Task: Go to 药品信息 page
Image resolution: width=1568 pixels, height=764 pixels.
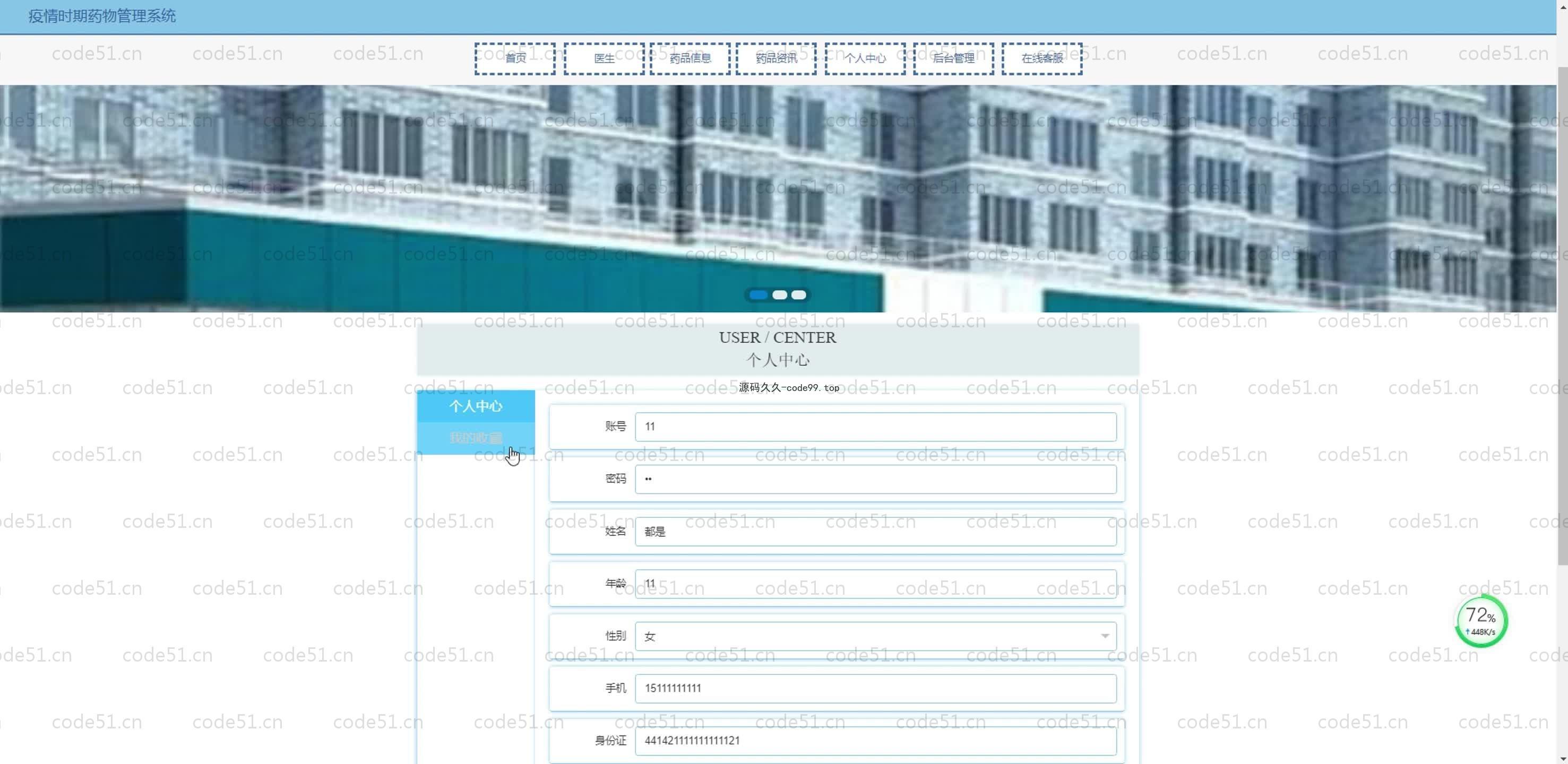Action: pos(690,58)
